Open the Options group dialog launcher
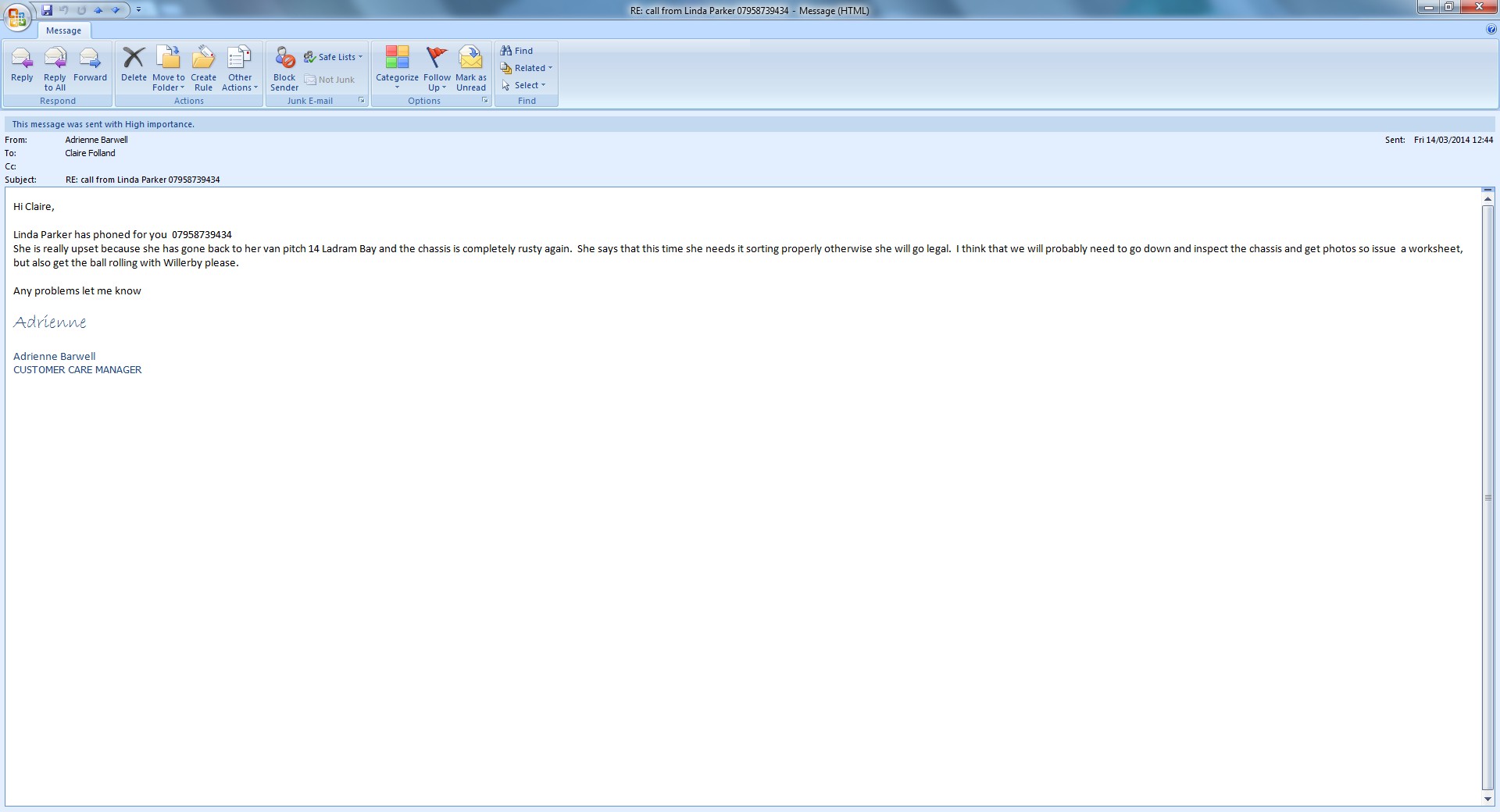Image resolution: width=1500 pixels, height=812 pixels. click(485, 101)
